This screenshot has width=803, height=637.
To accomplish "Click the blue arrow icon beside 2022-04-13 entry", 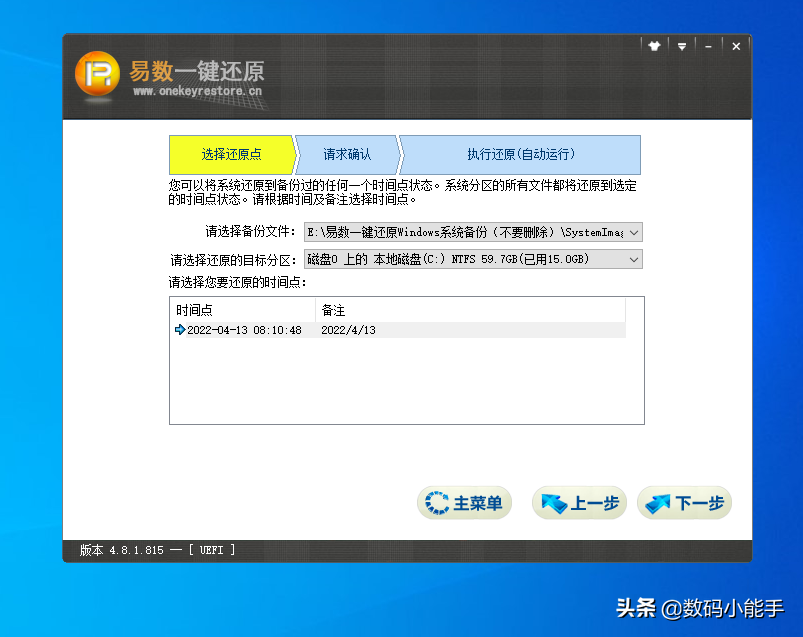I will (180, 330).
